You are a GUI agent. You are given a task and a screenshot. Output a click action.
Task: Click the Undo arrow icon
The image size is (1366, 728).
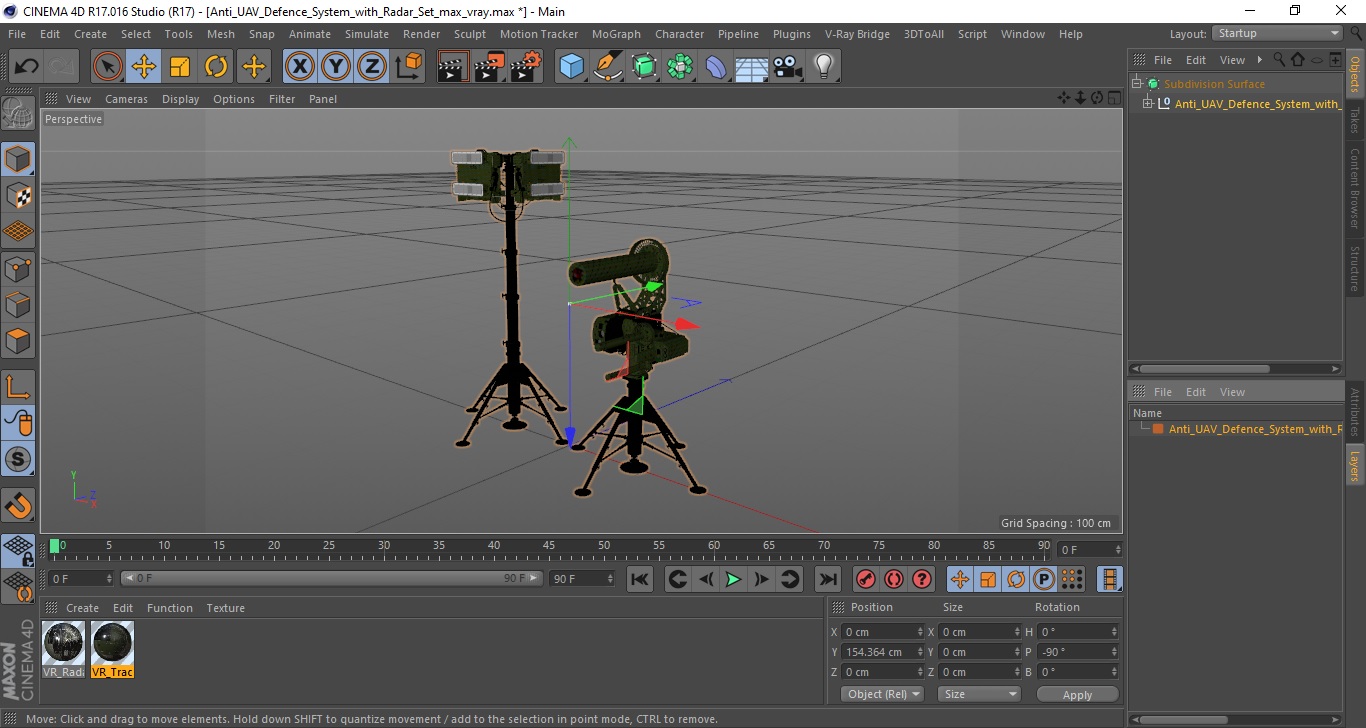[26, 67]
